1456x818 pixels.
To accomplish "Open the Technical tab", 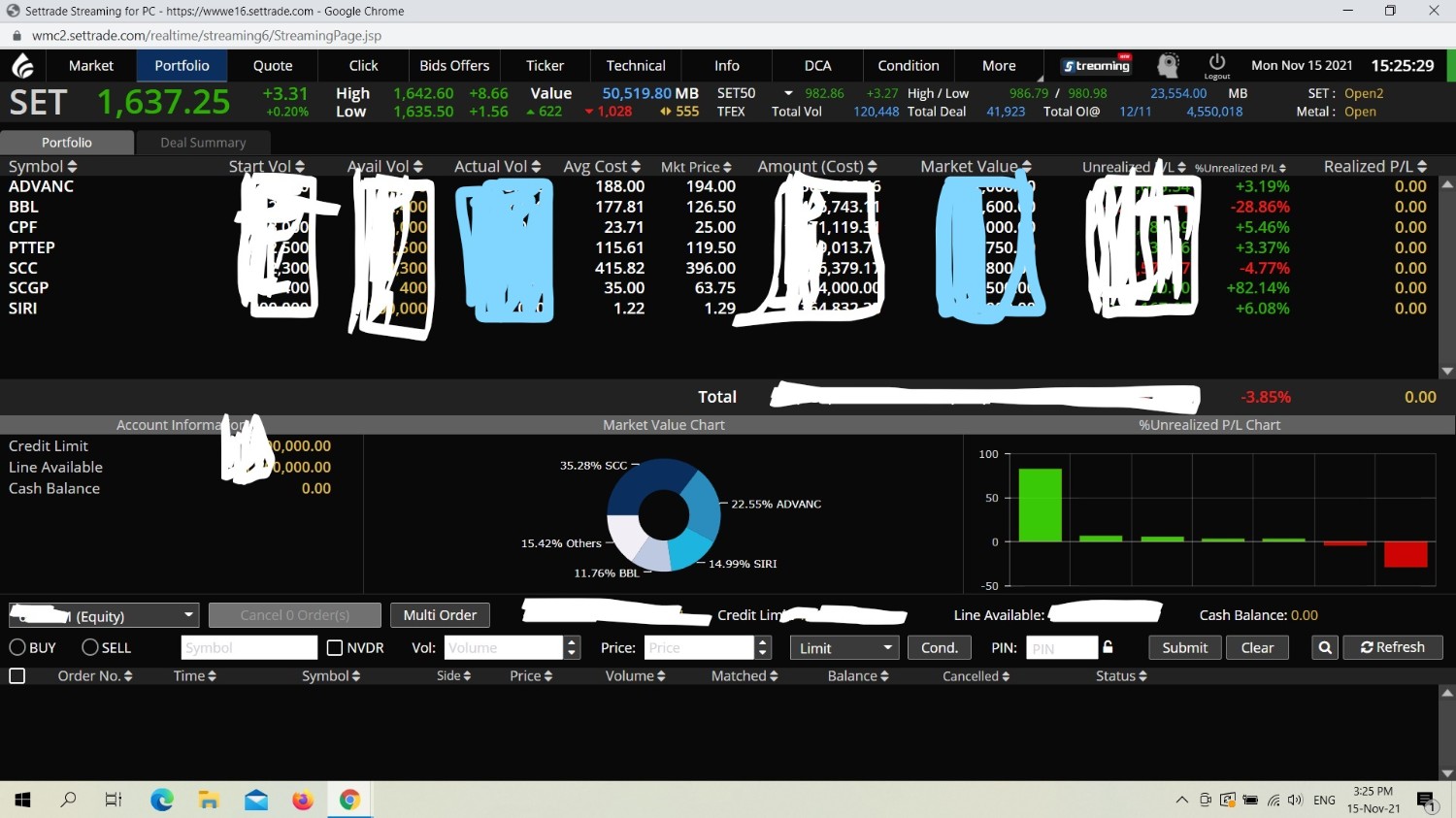I will pos(636,66).
